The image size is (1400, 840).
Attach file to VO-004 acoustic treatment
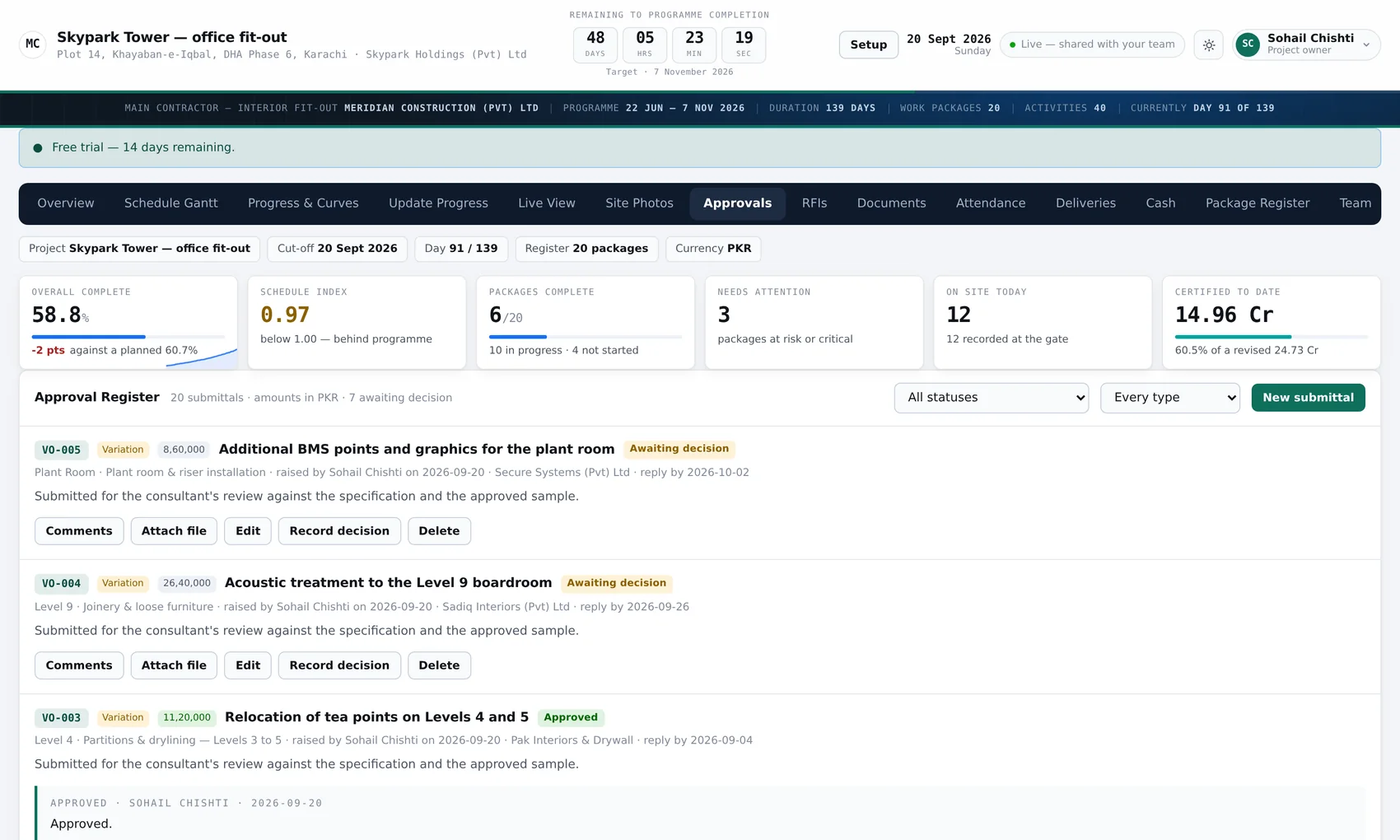[x=174, y=665]
